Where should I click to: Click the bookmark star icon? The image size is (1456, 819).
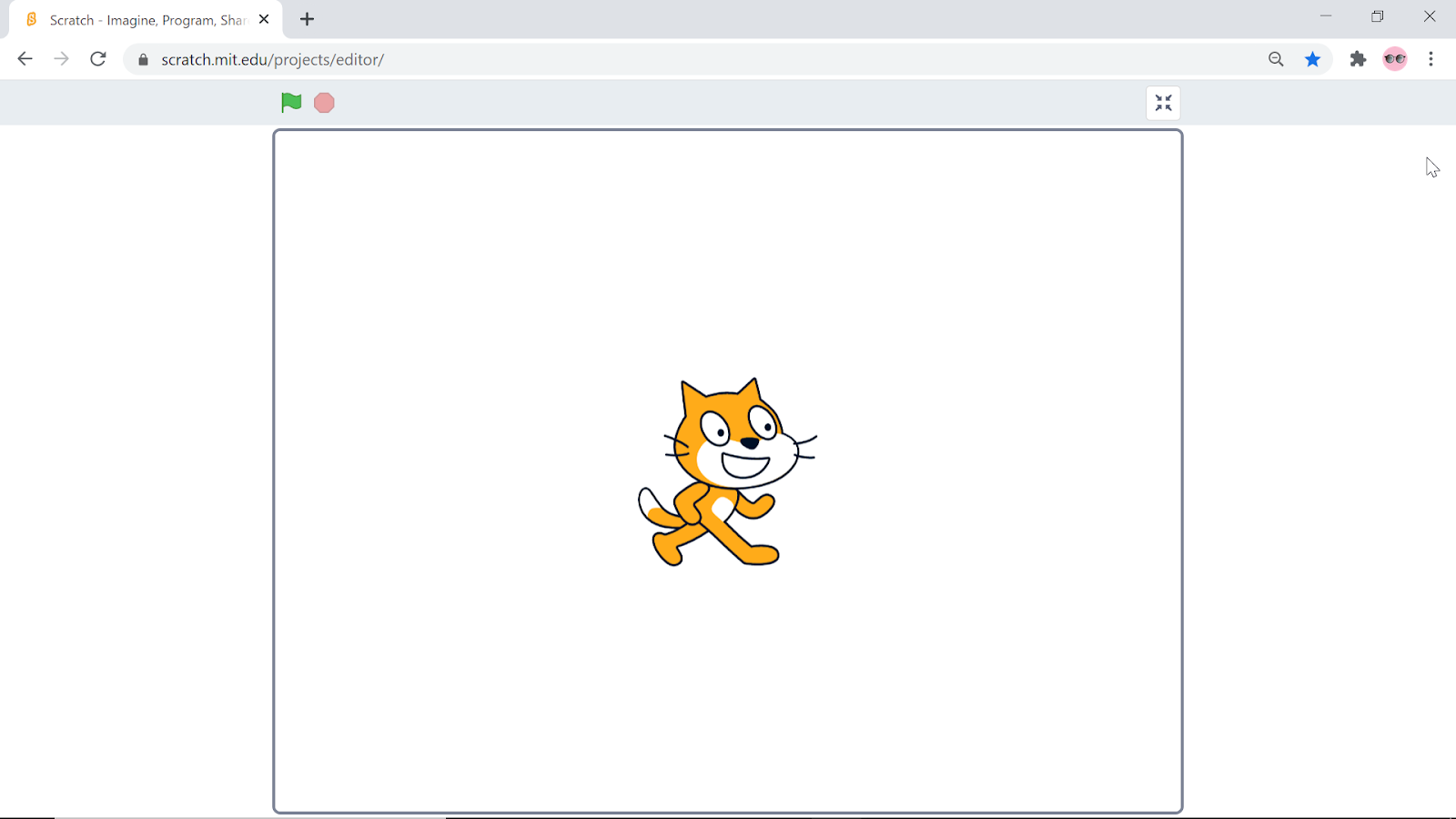pos(1312,59)
